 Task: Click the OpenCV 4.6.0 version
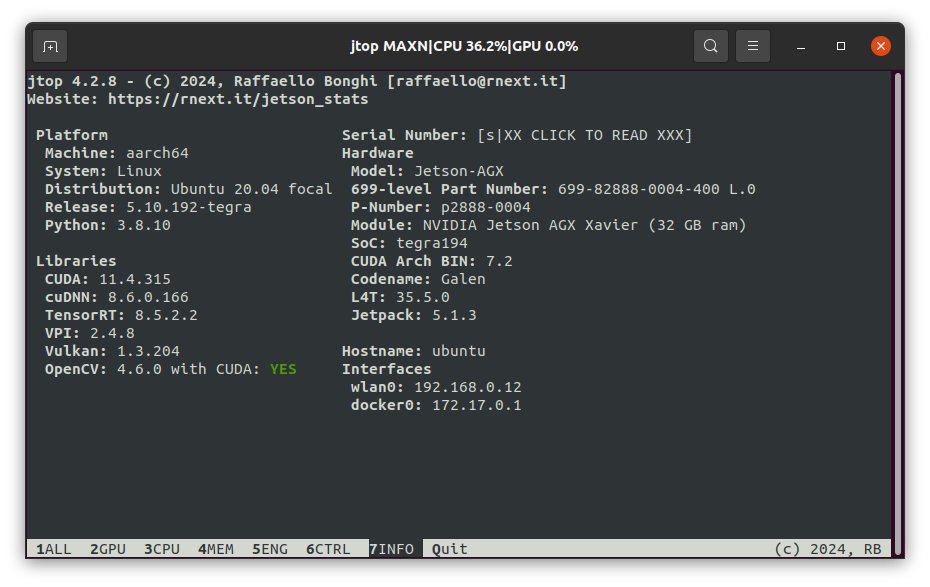tap(139, 369)
